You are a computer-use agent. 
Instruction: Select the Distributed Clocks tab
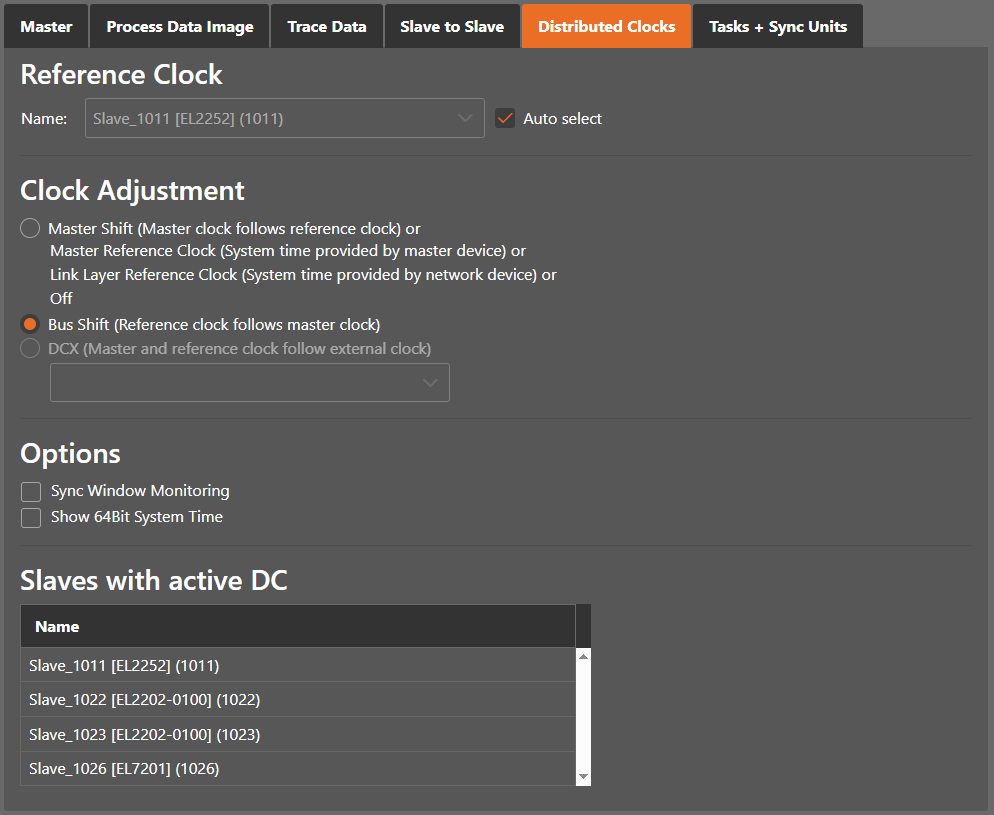(x=606, y=27)
